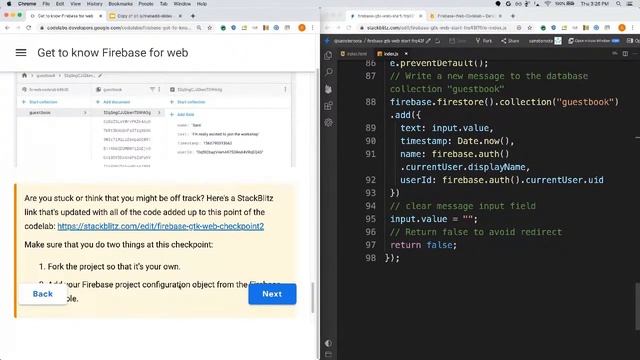Viewport: 640px width, 360px height.
Task: Bookmark the StackBlitz page with star
Action: (530, 28)
